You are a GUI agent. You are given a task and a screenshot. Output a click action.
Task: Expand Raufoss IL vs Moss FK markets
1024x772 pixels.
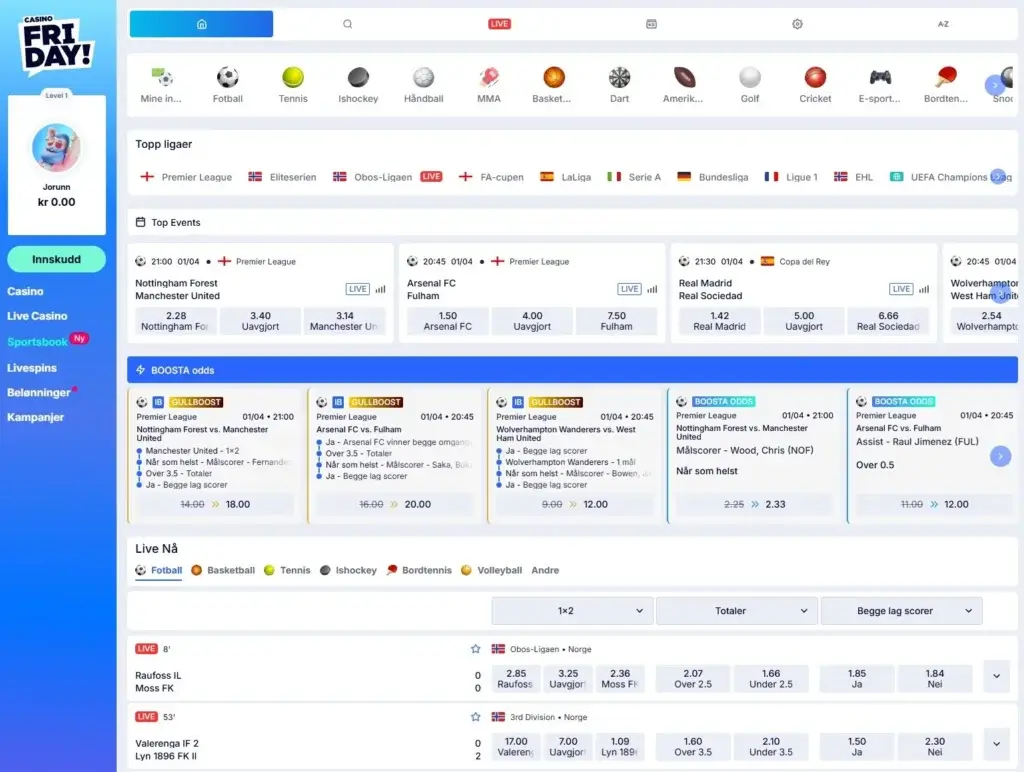tap(997, 677)
